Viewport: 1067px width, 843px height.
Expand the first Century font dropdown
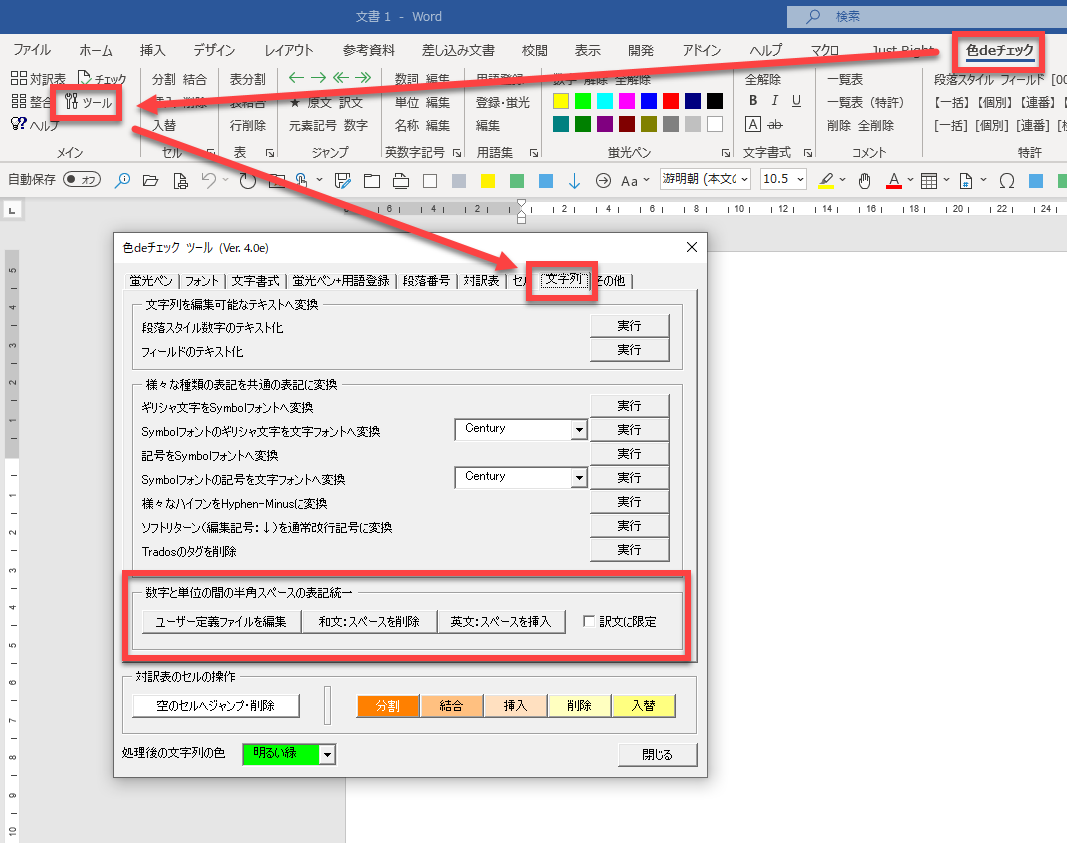578,429
